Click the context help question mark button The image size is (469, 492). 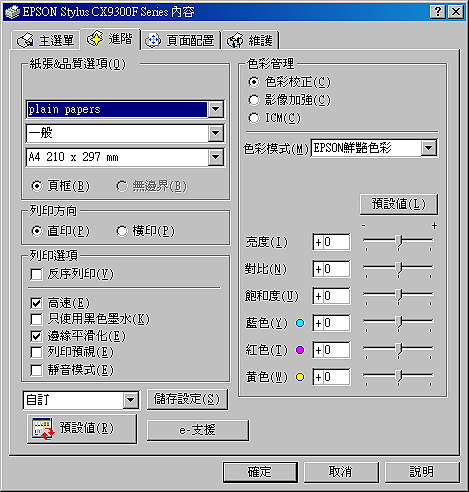pyautogui.click(x=438, y=12)
